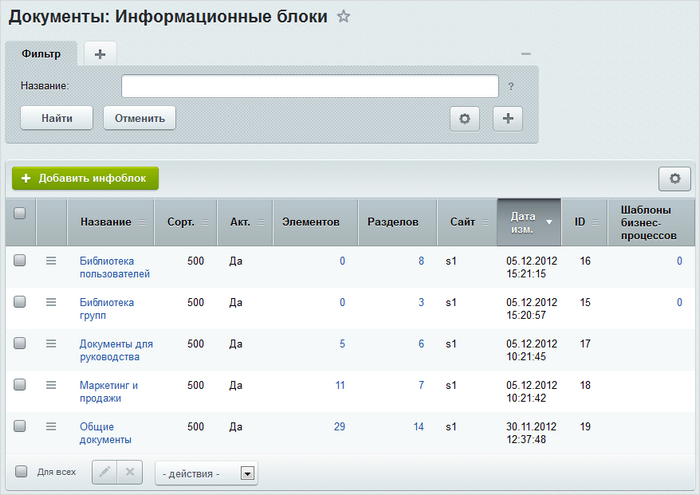
Task: Open action menu for Документы для руководства
Action: click(x=51, y=344)
